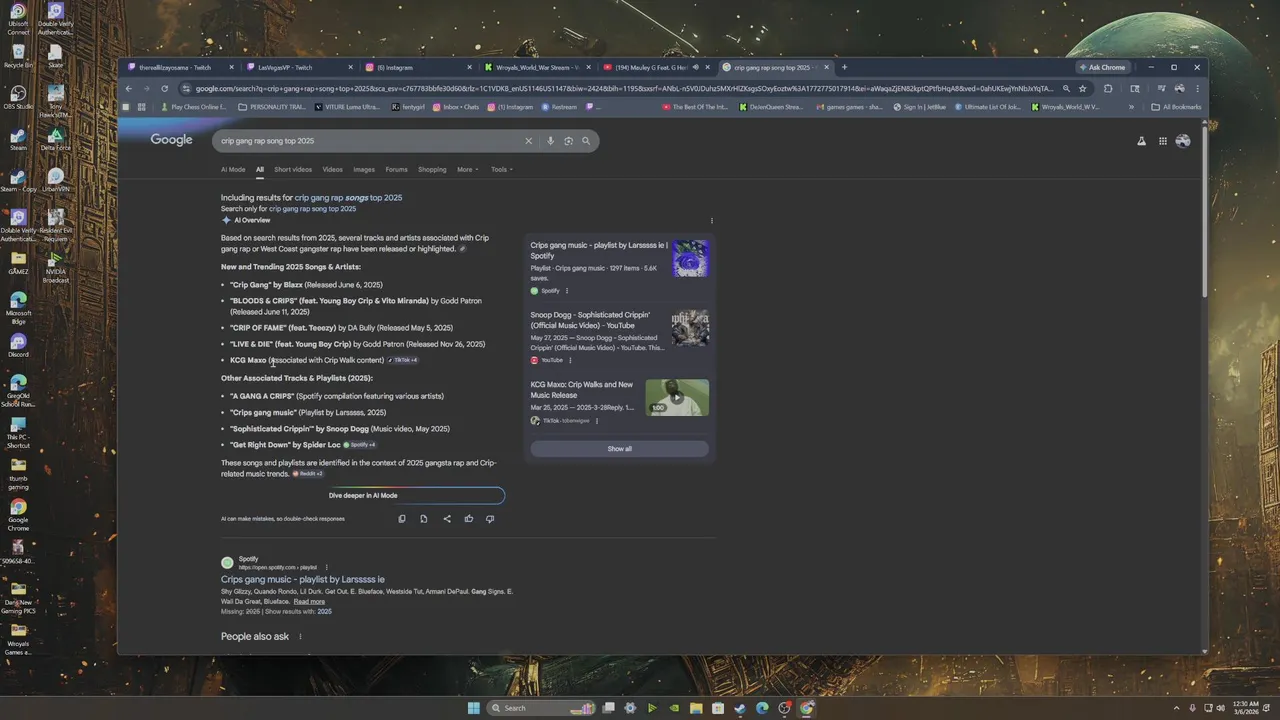Screen dimensions: 1280x720
Task: Go back in Chrome
Action: (127, 88)
